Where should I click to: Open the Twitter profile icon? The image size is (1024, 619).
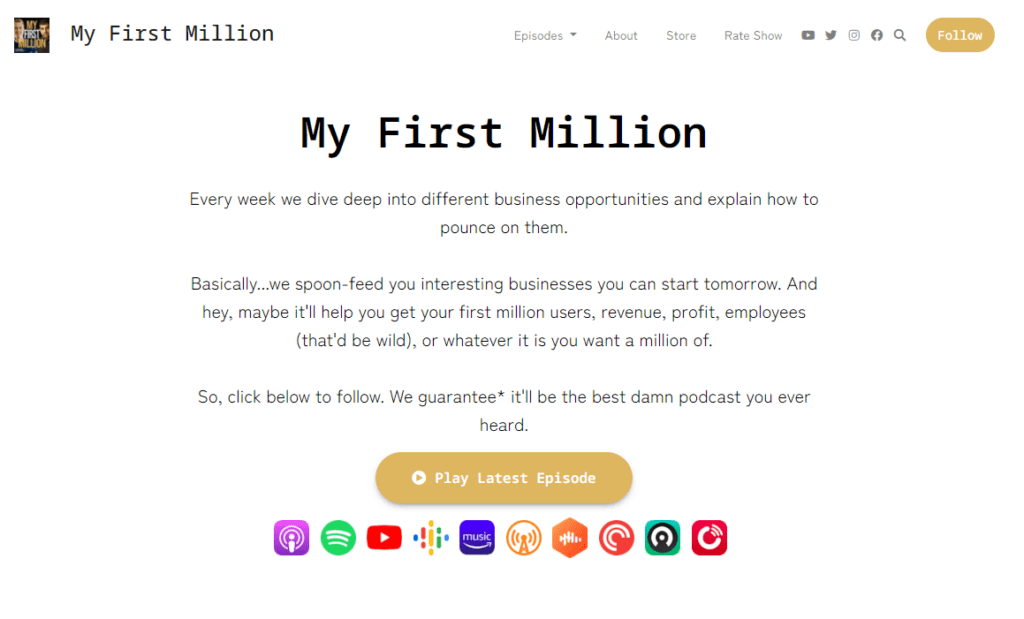pyautogui.click(x=831, y=35)
